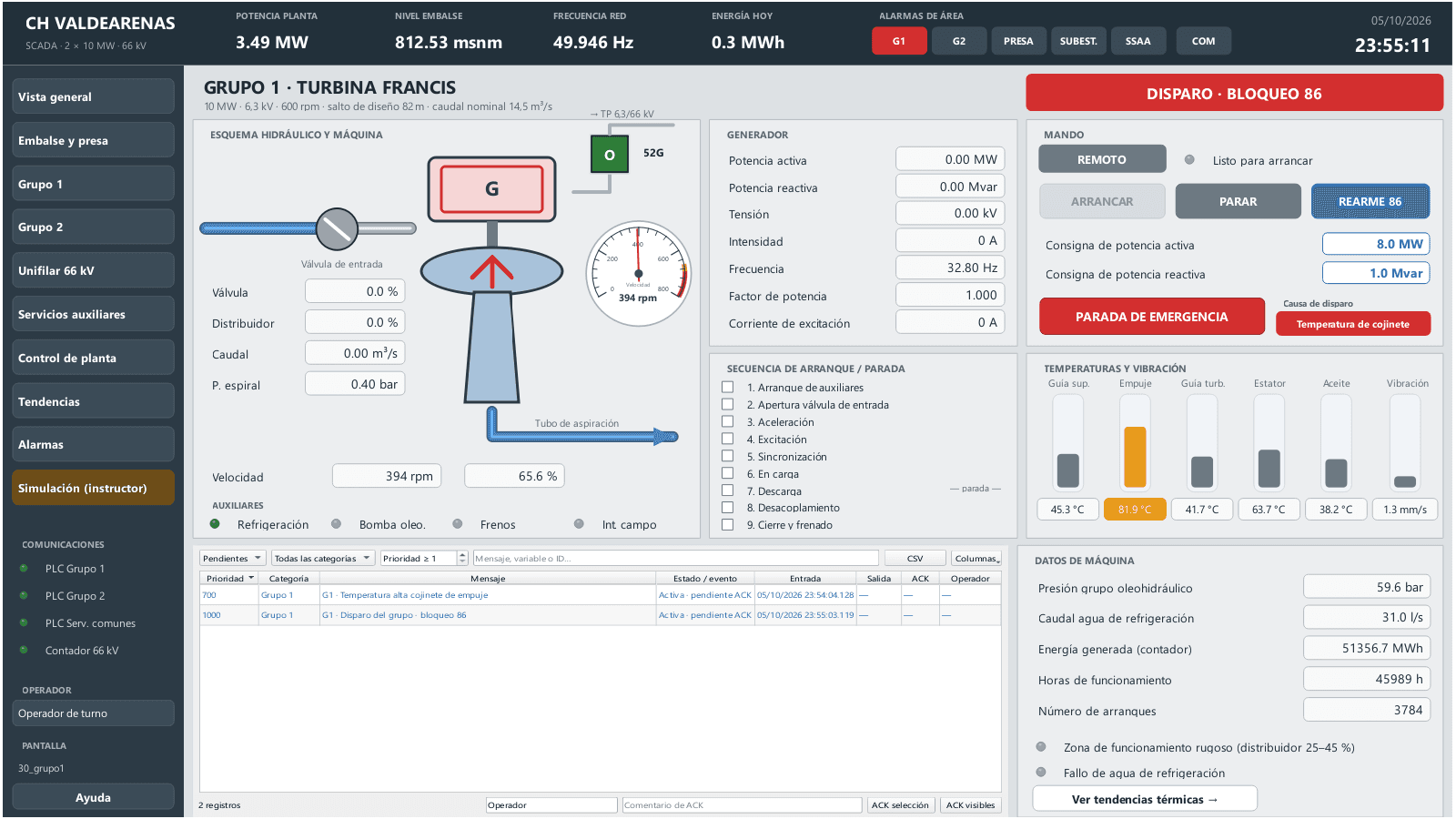Screen dimensions: 1456x819
Task: Click the Contador 66 kV status LED
Action: click(24, 651)
